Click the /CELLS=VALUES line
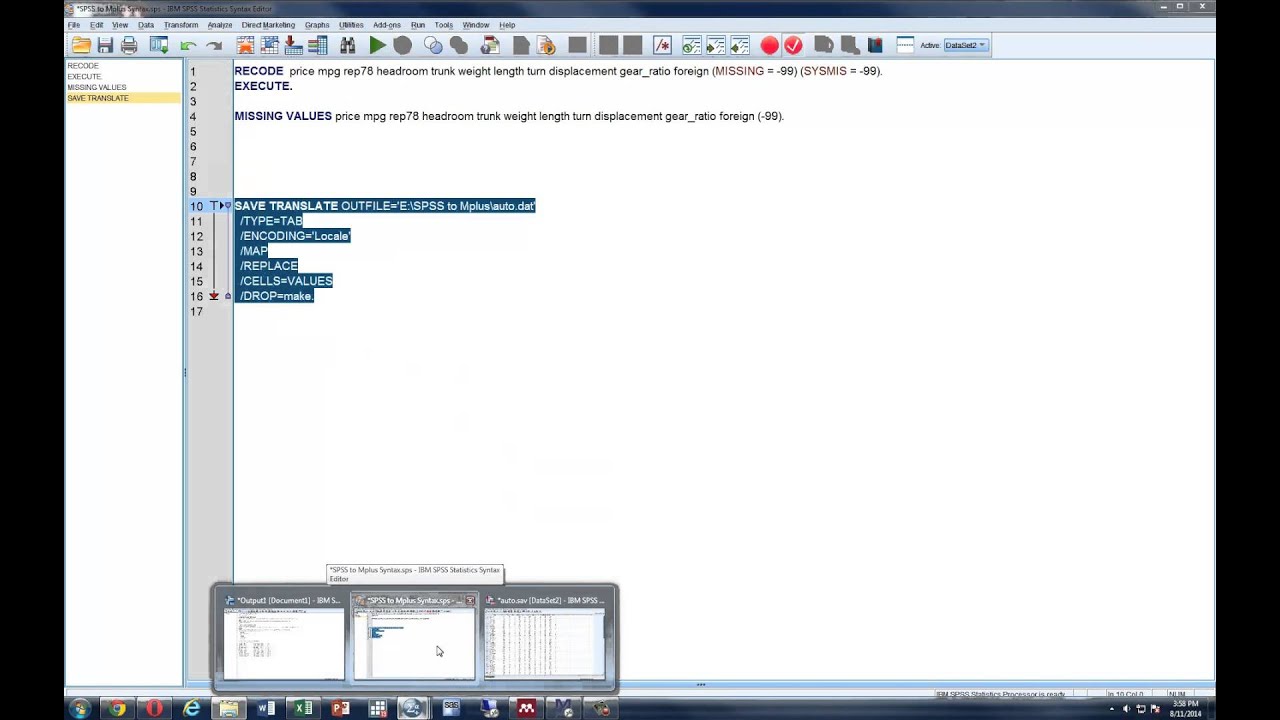 coord(286,281)
